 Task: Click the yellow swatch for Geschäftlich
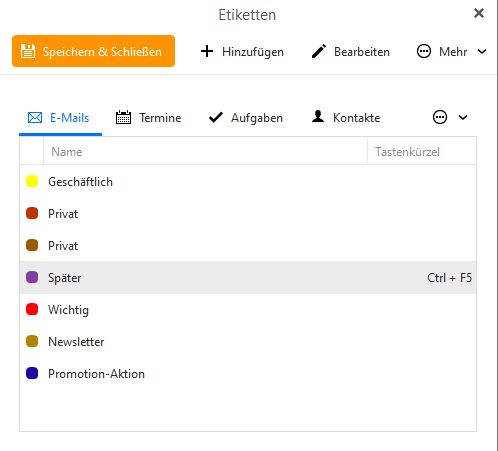32,181
